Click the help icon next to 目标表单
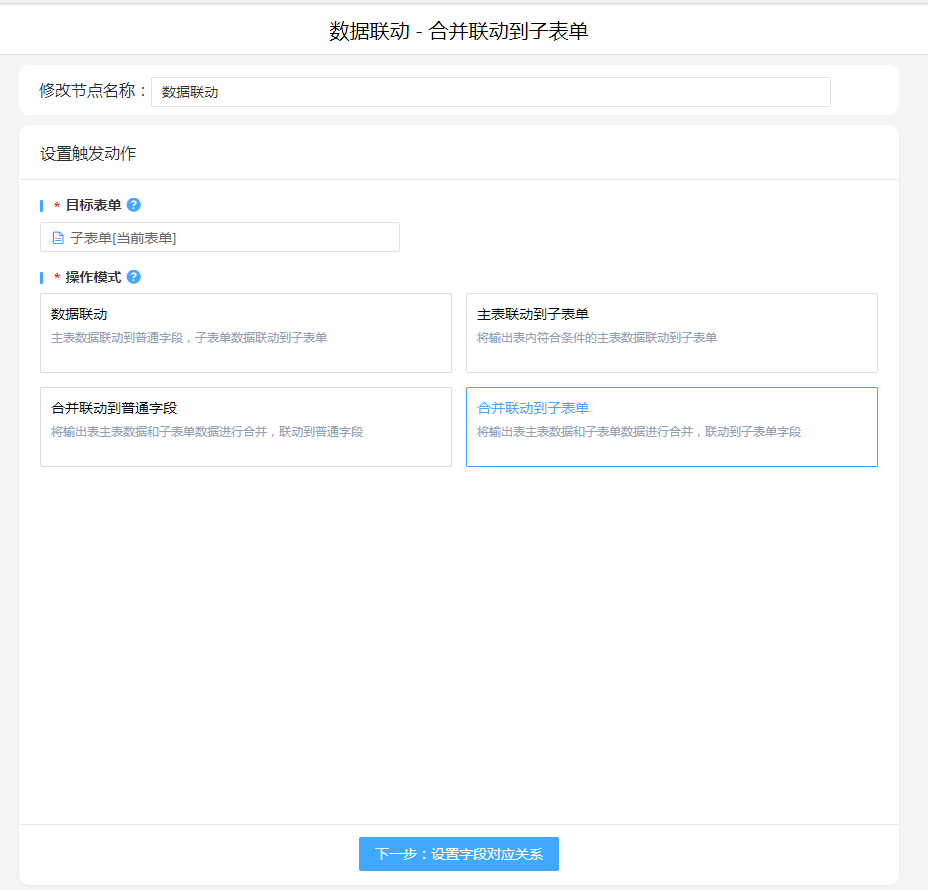The height and width of the screenshot is (890, 928). click(x=134, y=205)
